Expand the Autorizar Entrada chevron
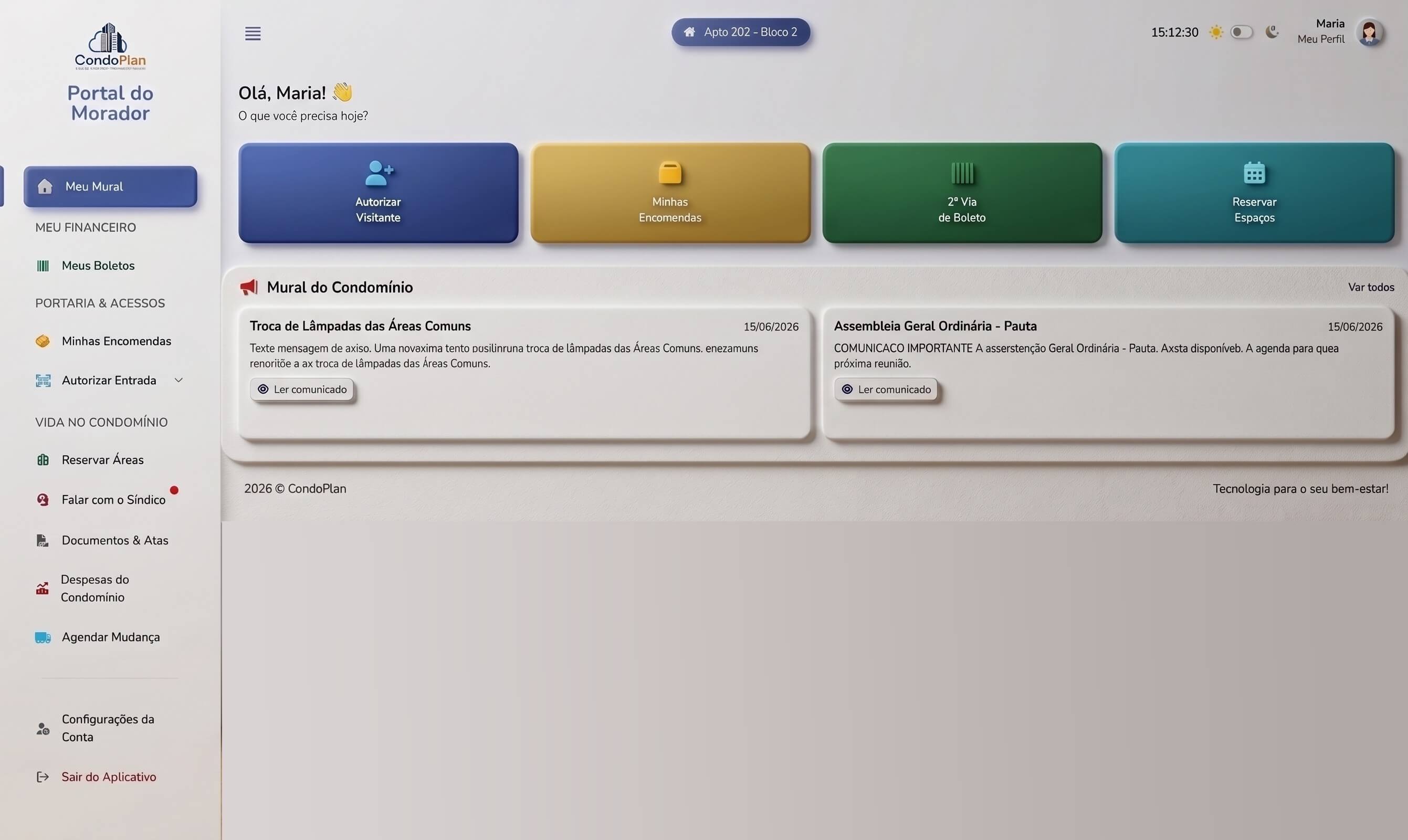 pyautogui.click(x=178, y=381)
